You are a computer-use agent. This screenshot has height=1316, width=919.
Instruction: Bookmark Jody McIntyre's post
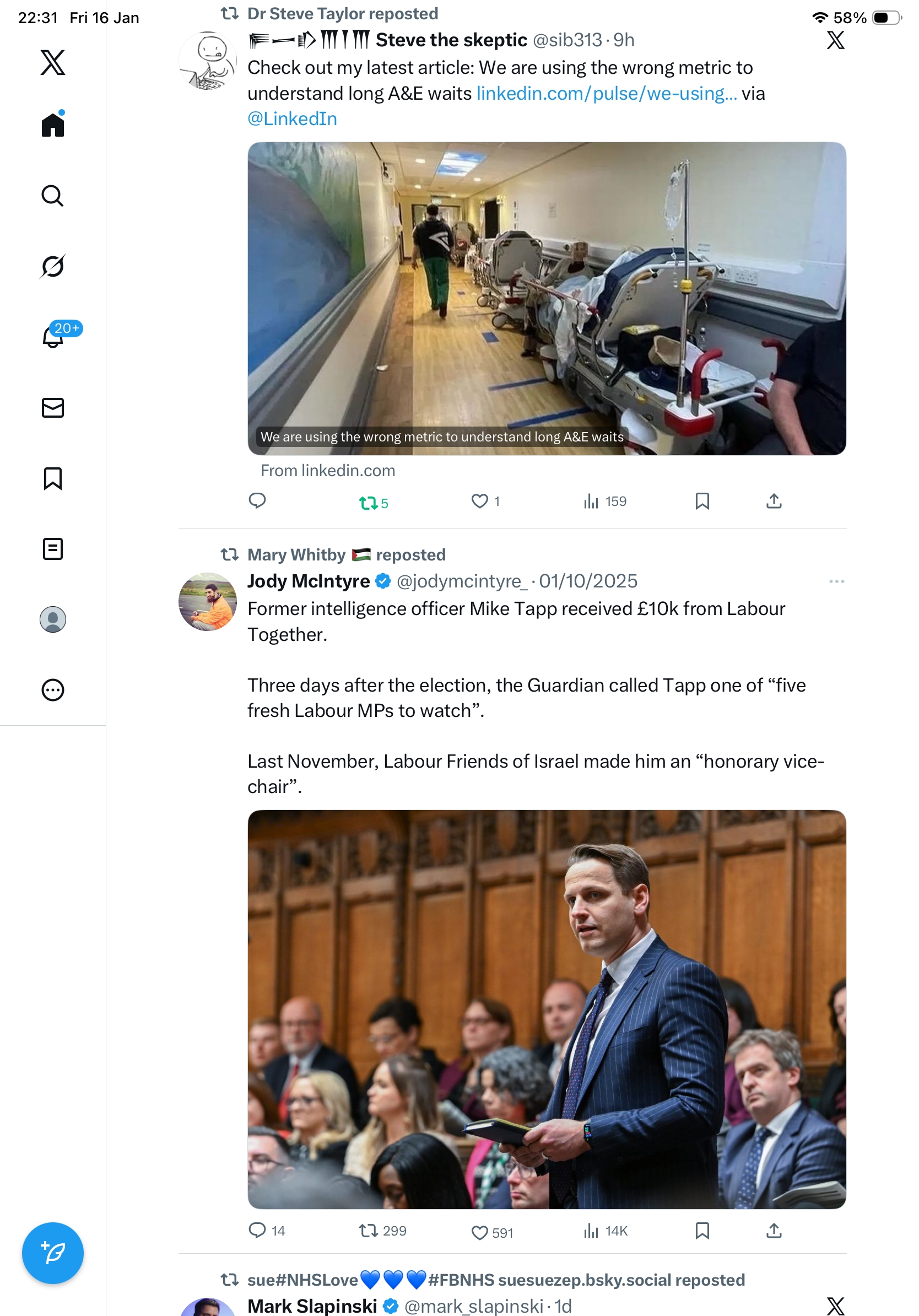click(x=702, y=1231)
